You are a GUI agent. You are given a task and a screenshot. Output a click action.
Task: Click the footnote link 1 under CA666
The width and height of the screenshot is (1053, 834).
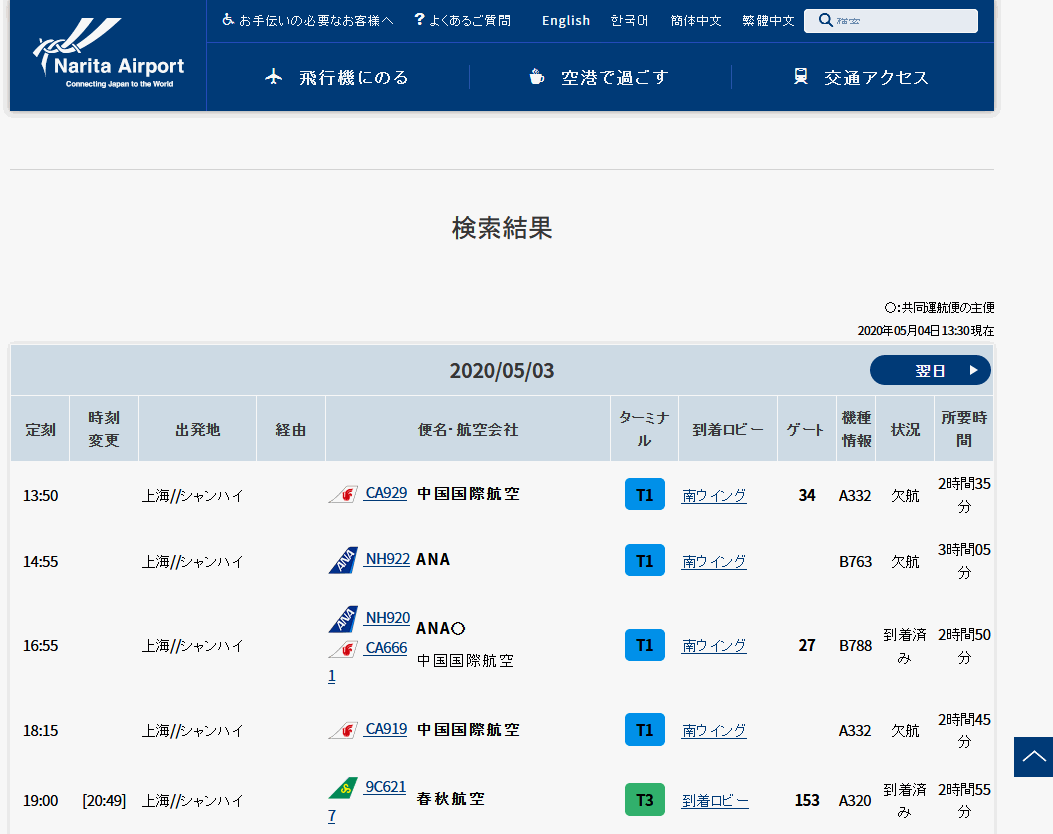(332, 676)
